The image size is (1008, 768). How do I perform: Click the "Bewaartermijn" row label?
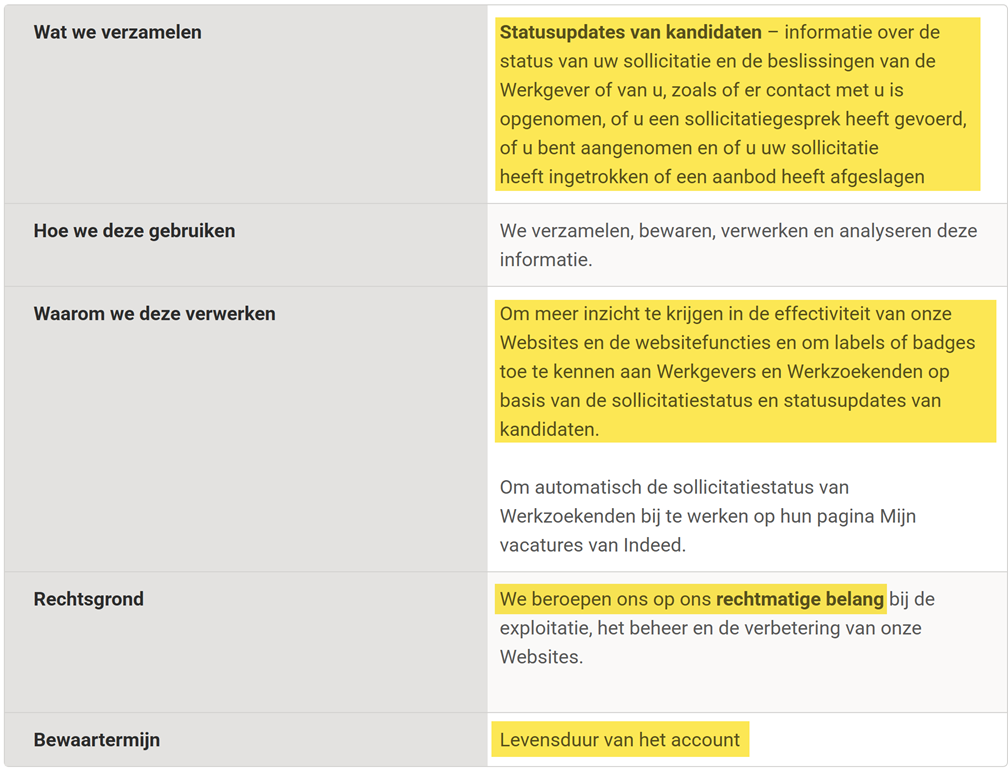(x=97, y=740)
